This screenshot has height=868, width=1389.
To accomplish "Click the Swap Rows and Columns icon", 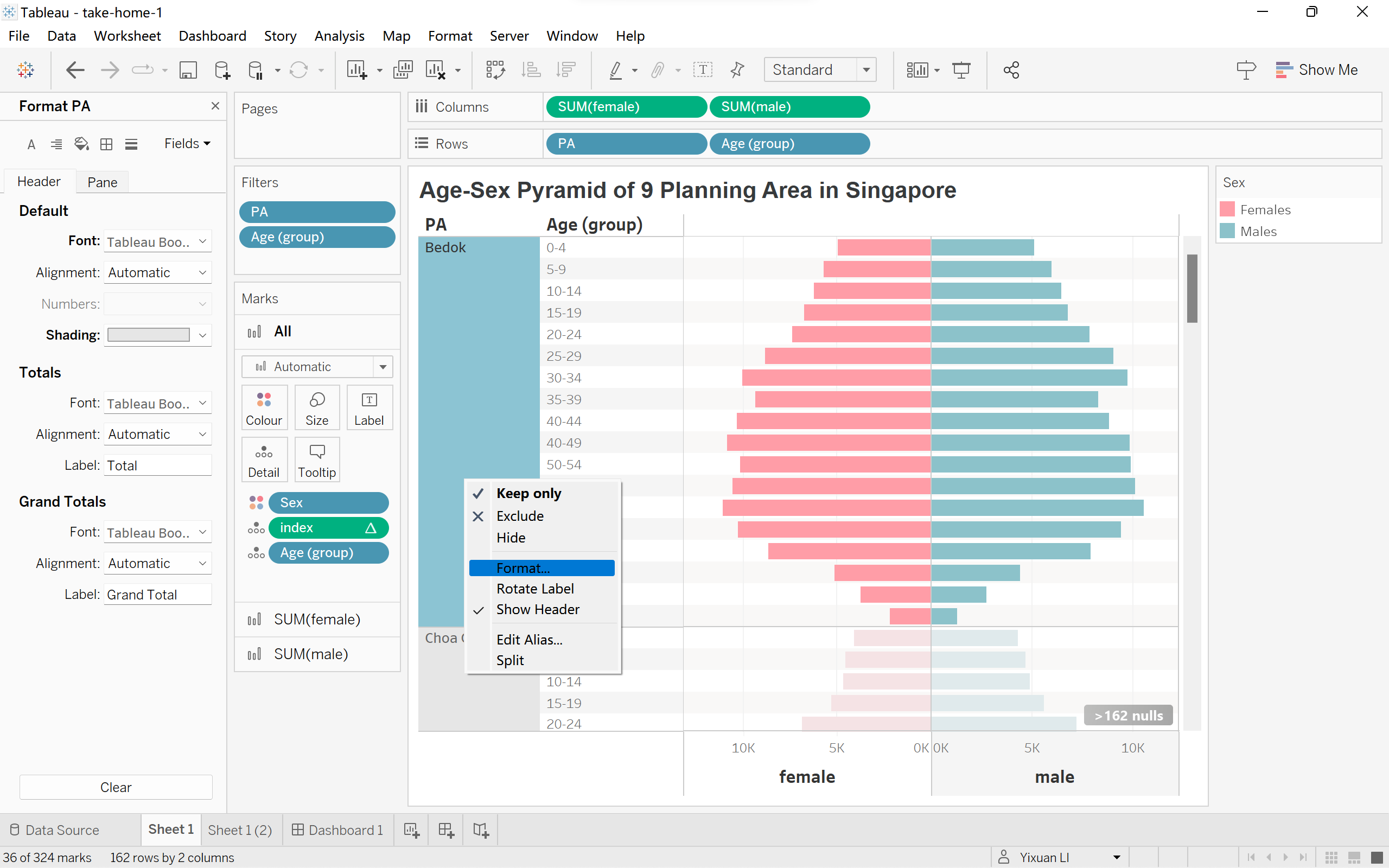I will point(495,70).
